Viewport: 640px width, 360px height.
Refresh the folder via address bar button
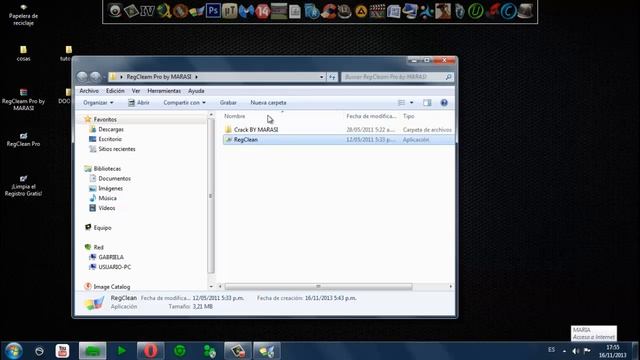(332, 77)
